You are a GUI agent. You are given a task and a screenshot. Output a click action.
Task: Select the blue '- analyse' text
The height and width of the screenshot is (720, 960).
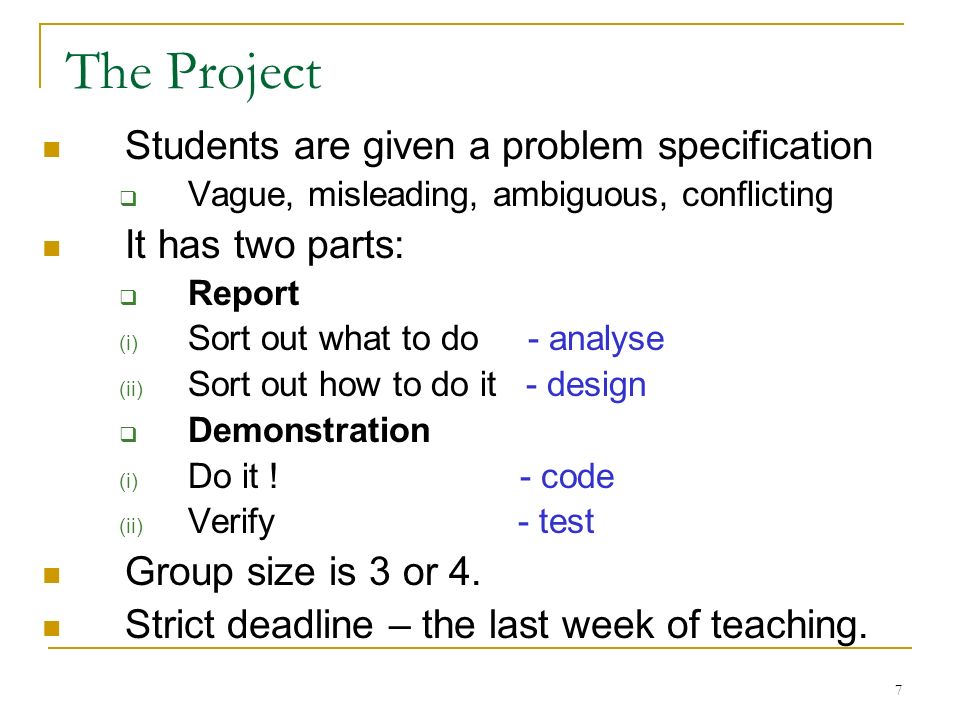tap(596, 339)
